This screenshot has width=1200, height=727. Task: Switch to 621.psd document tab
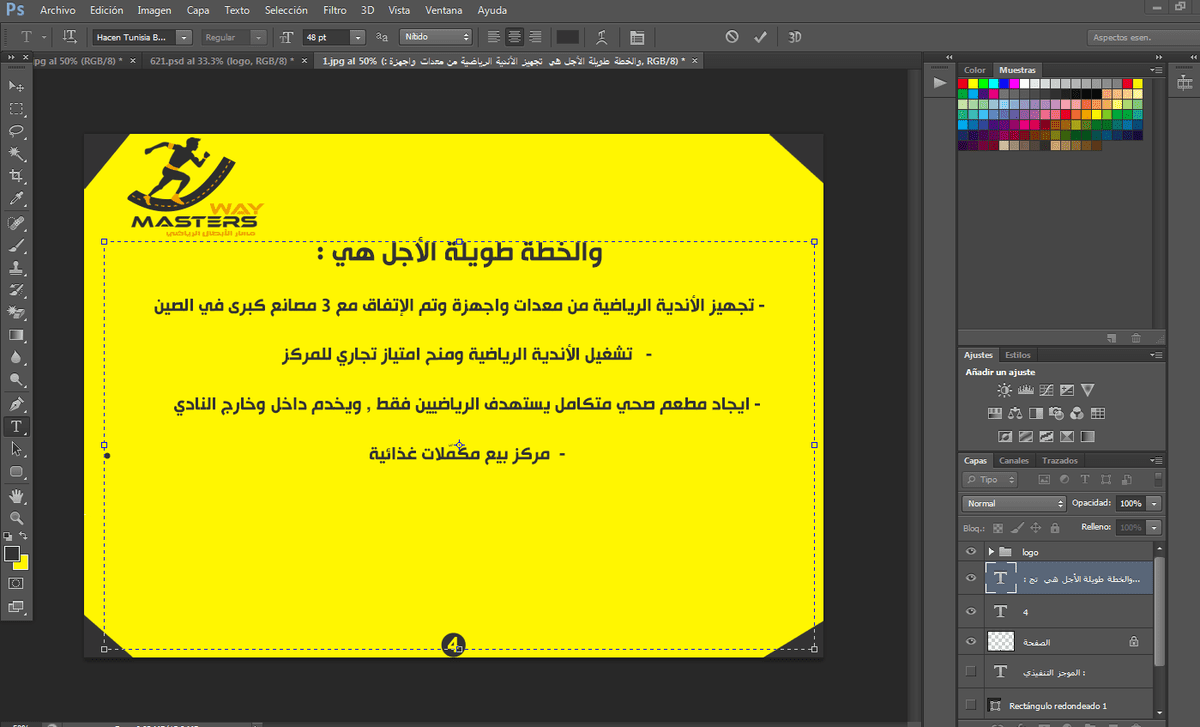tap(222, 61)
